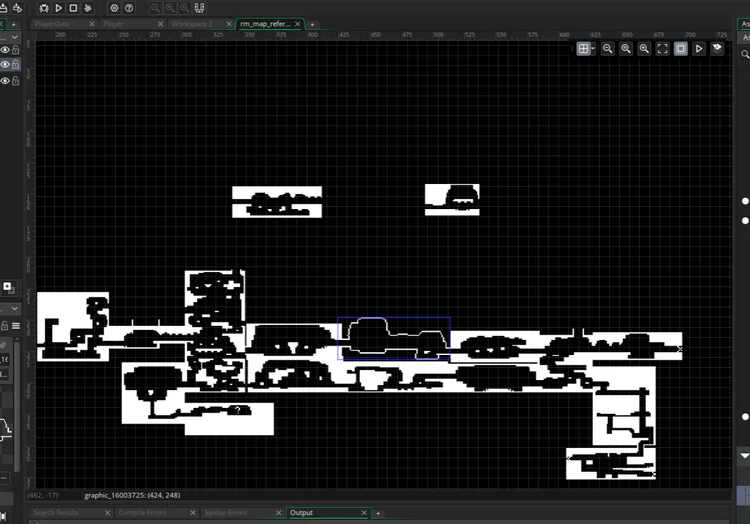Viewport: 750px width, 524px height.
Task: Switch to the Workspace 2 tab
Action: click(x=192, y=24)
